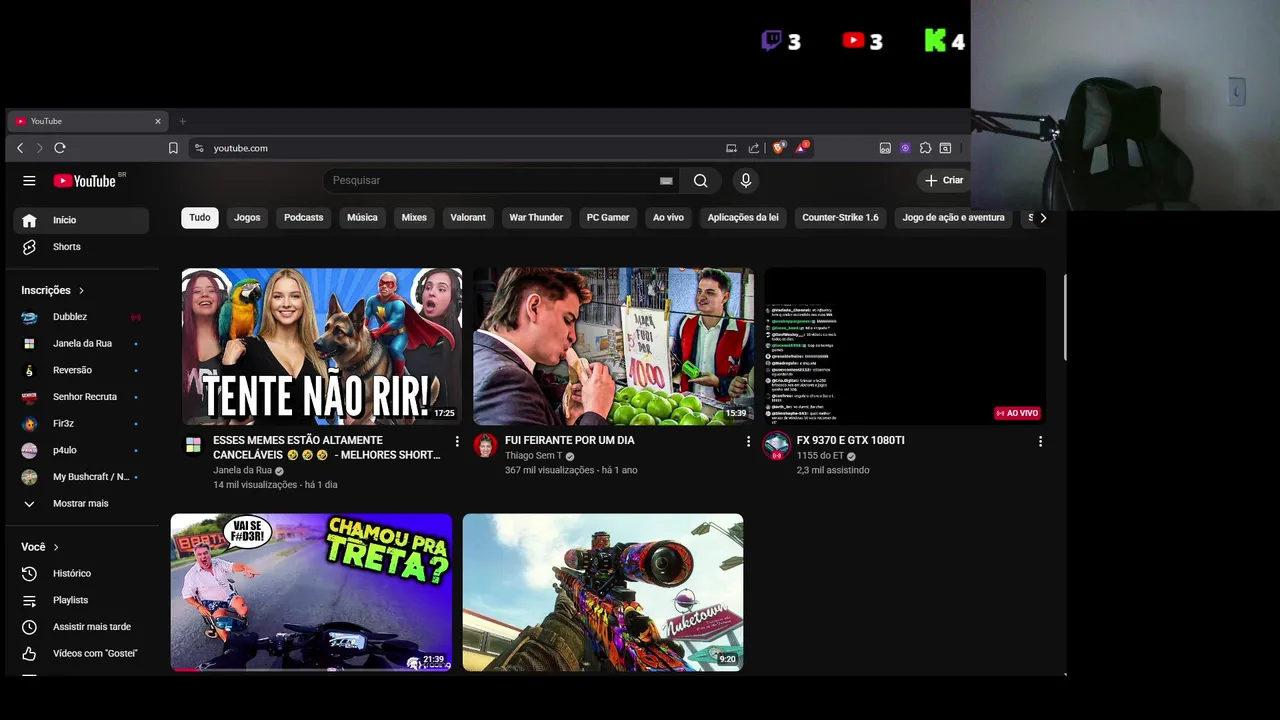Open Playlists in the sidebar
1280x720 pixels.
81,600
